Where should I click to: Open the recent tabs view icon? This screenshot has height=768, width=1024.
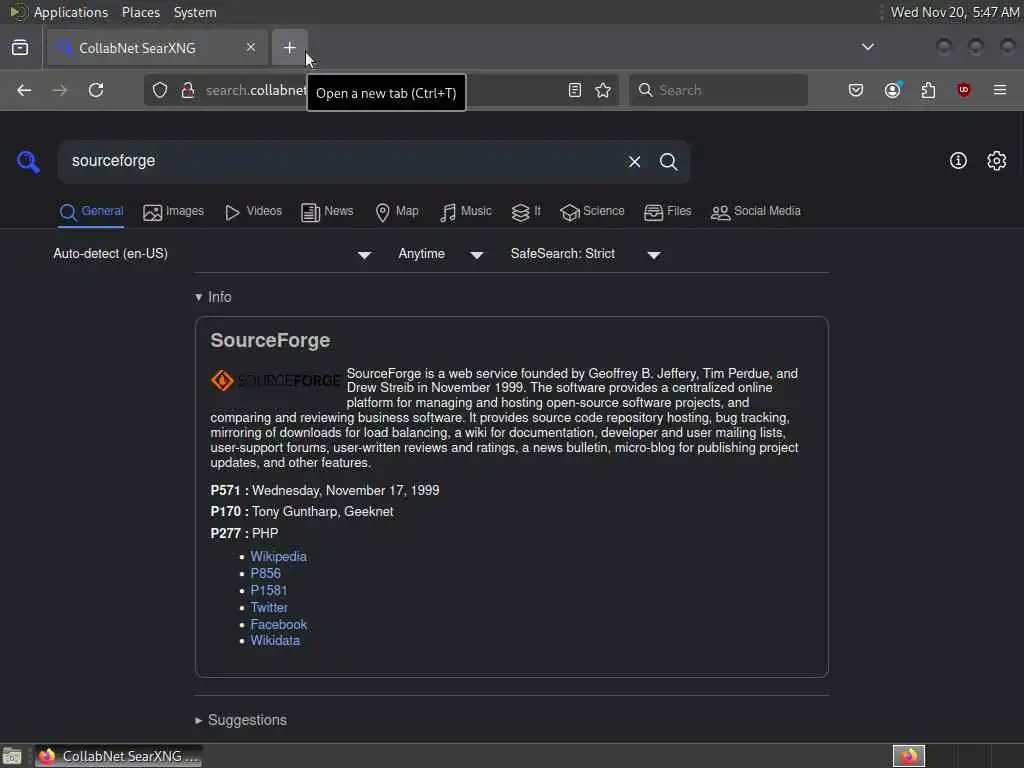20,48
